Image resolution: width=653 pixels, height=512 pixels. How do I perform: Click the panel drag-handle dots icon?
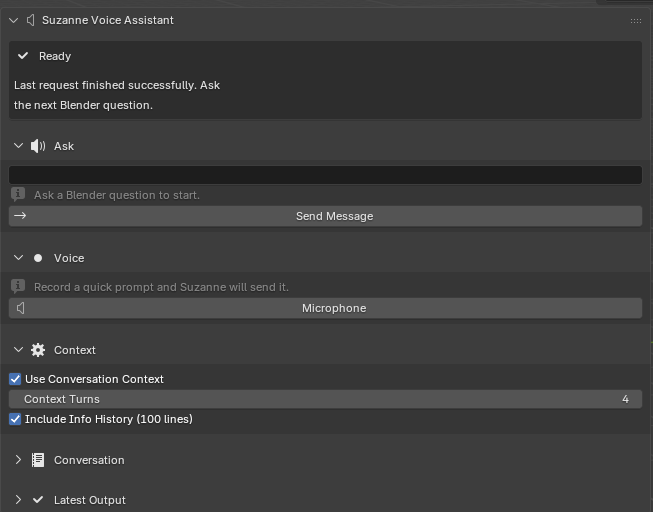click(x=636, y=20)
